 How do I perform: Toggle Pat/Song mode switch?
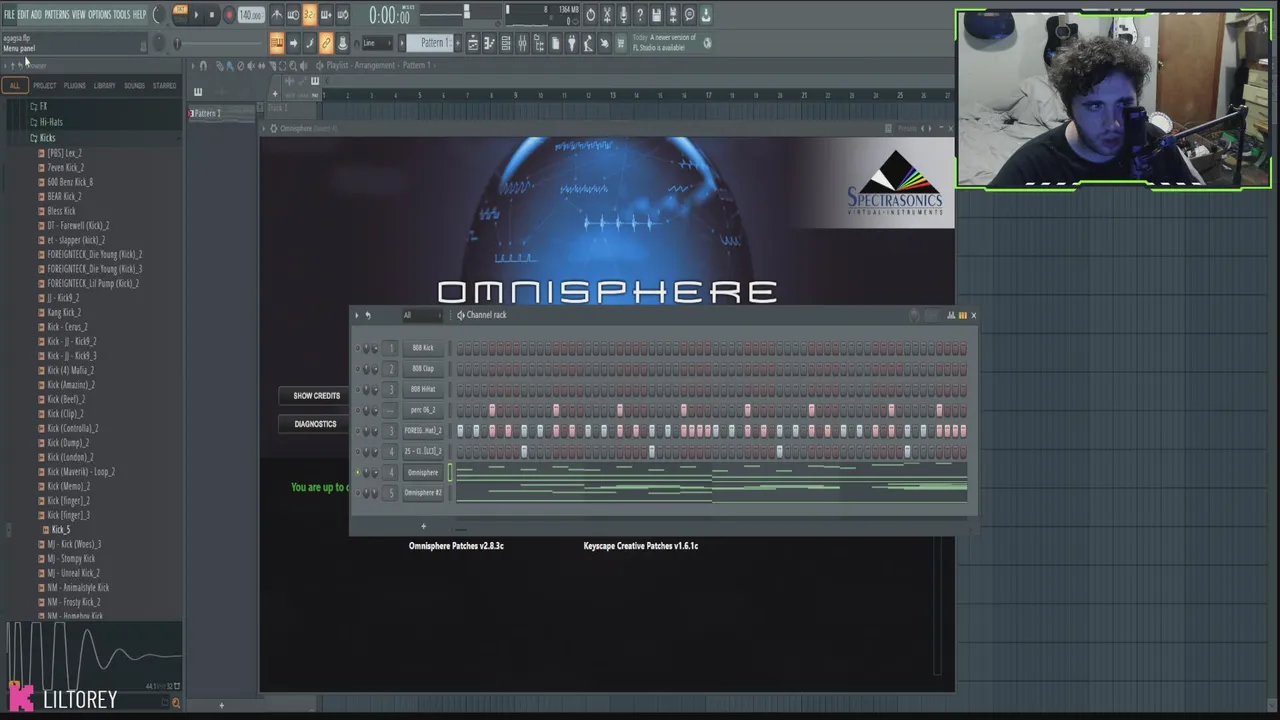(x=179, y=15)
